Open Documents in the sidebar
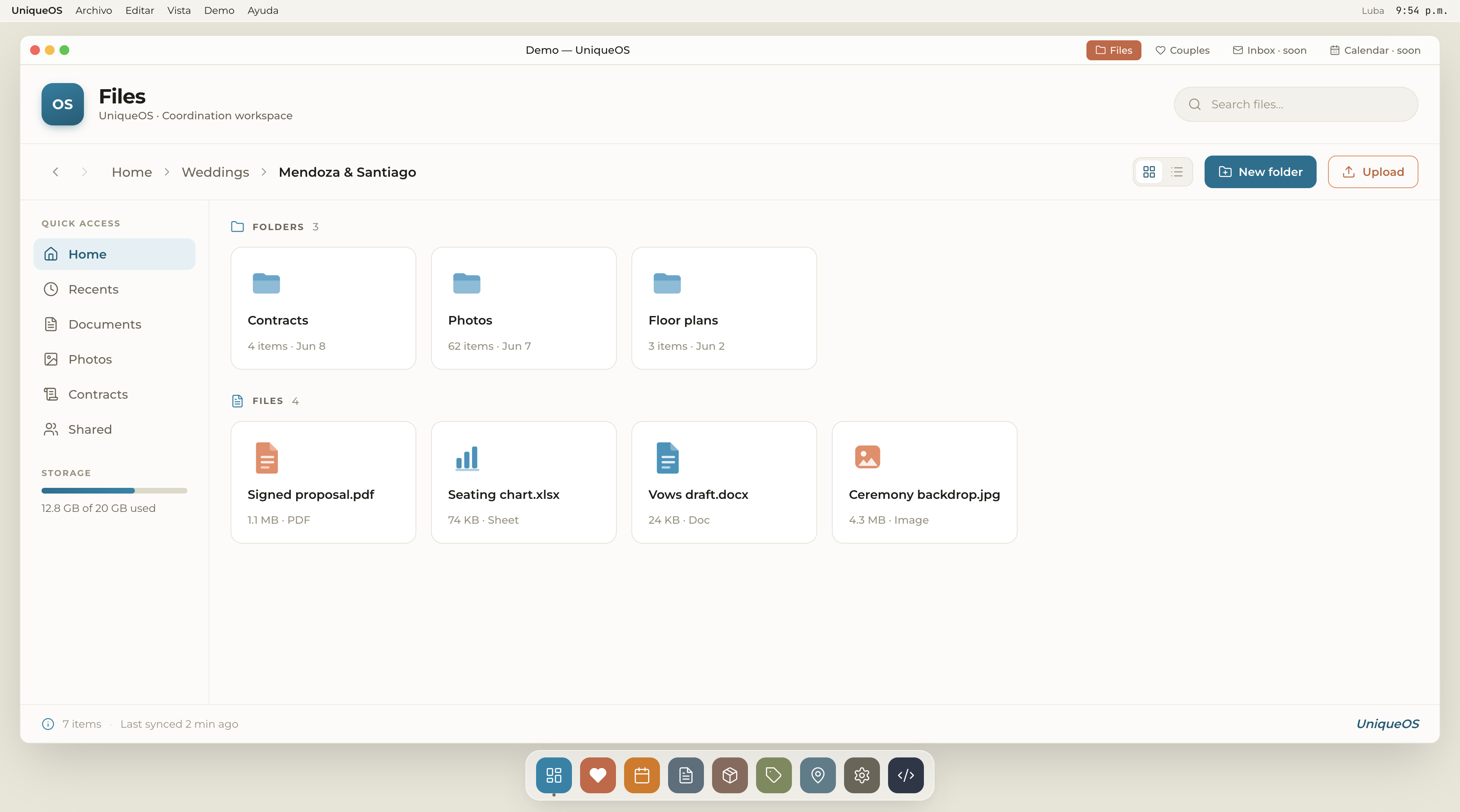Viewport: 1460px width, 812px height. [x=114, y=324]
